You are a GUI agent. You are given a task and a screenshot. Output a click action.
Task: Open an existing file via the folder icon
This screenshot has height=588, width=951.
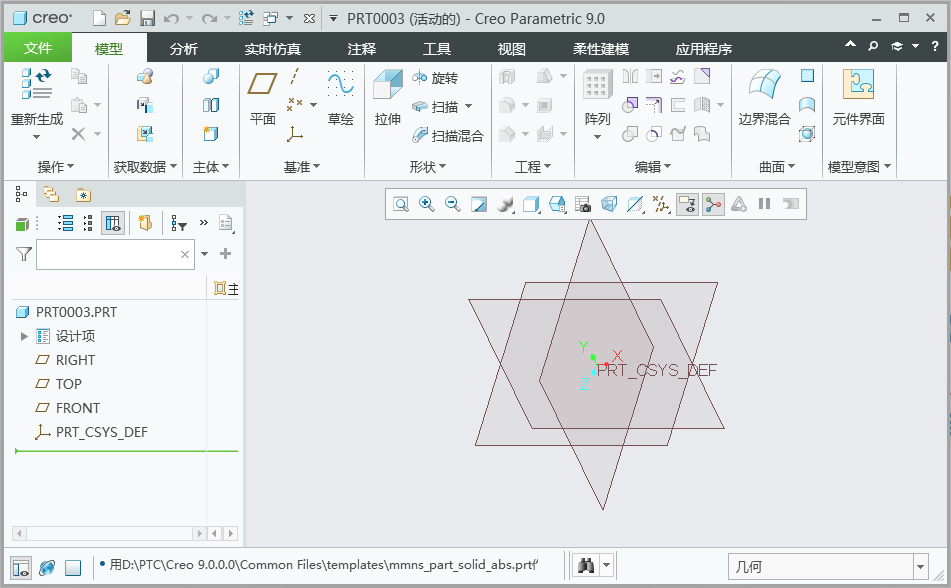(123, 19)
